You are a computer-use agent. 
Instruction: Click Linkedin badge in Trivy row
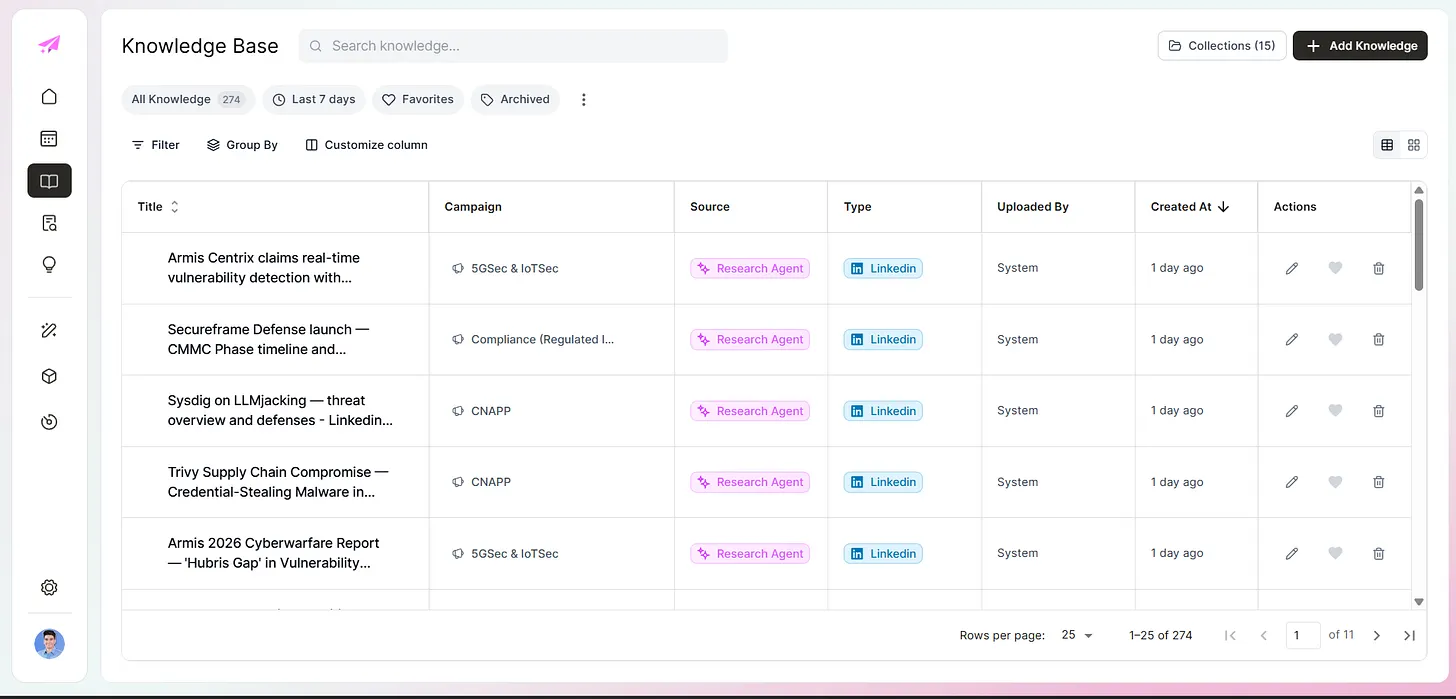[x=883, y=482]
